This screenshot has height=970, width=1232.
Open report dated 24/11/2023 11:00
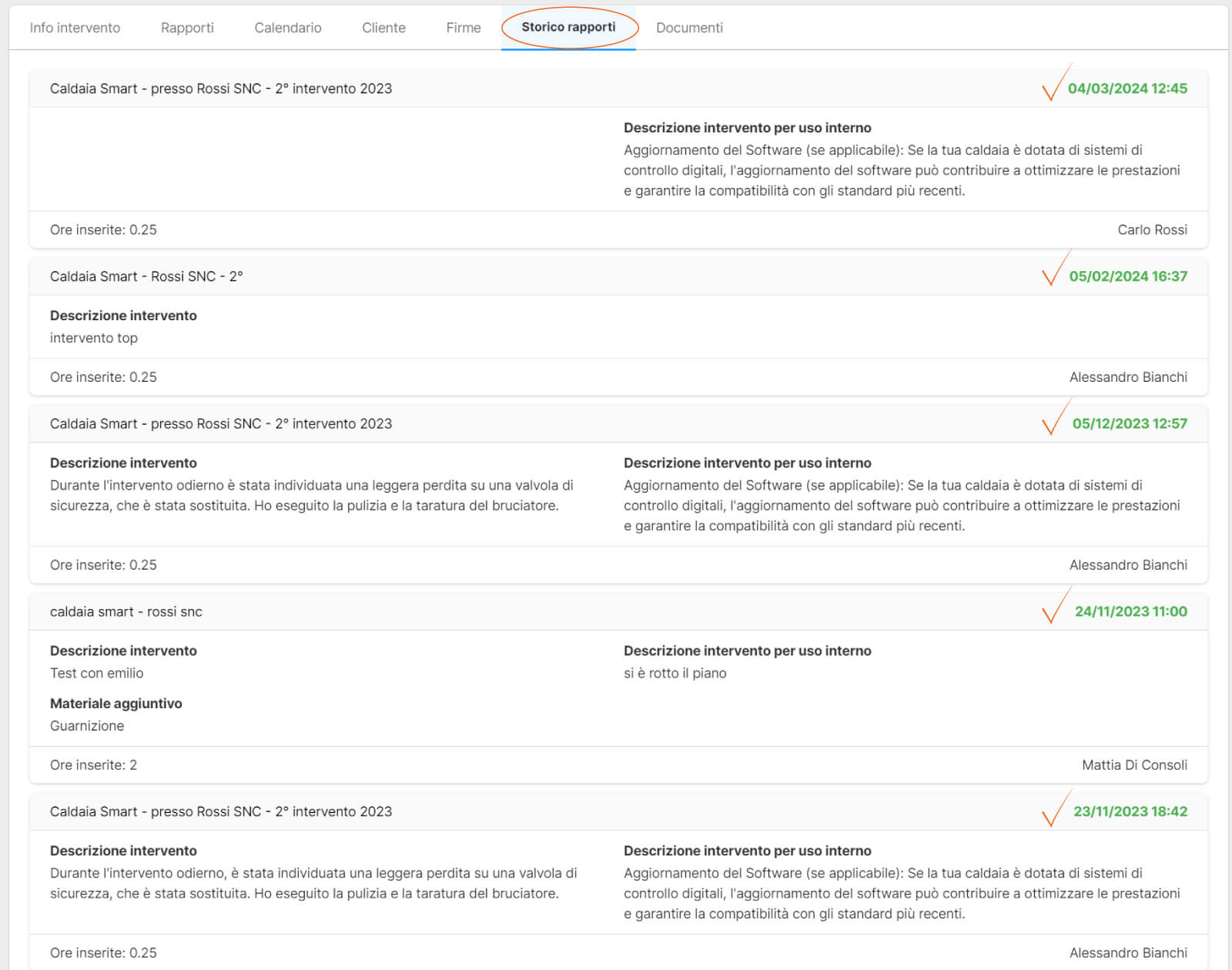(1130, 611)
